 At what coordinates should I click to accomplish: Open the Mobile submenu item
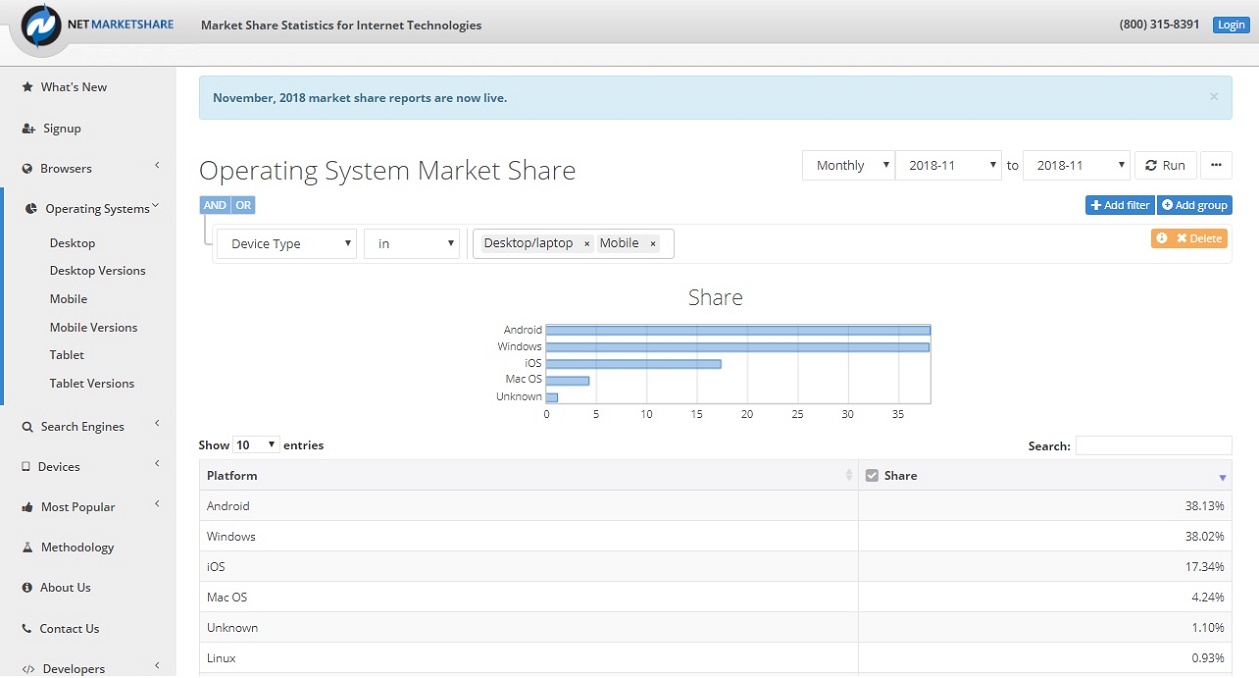click(x=69, y=299)
